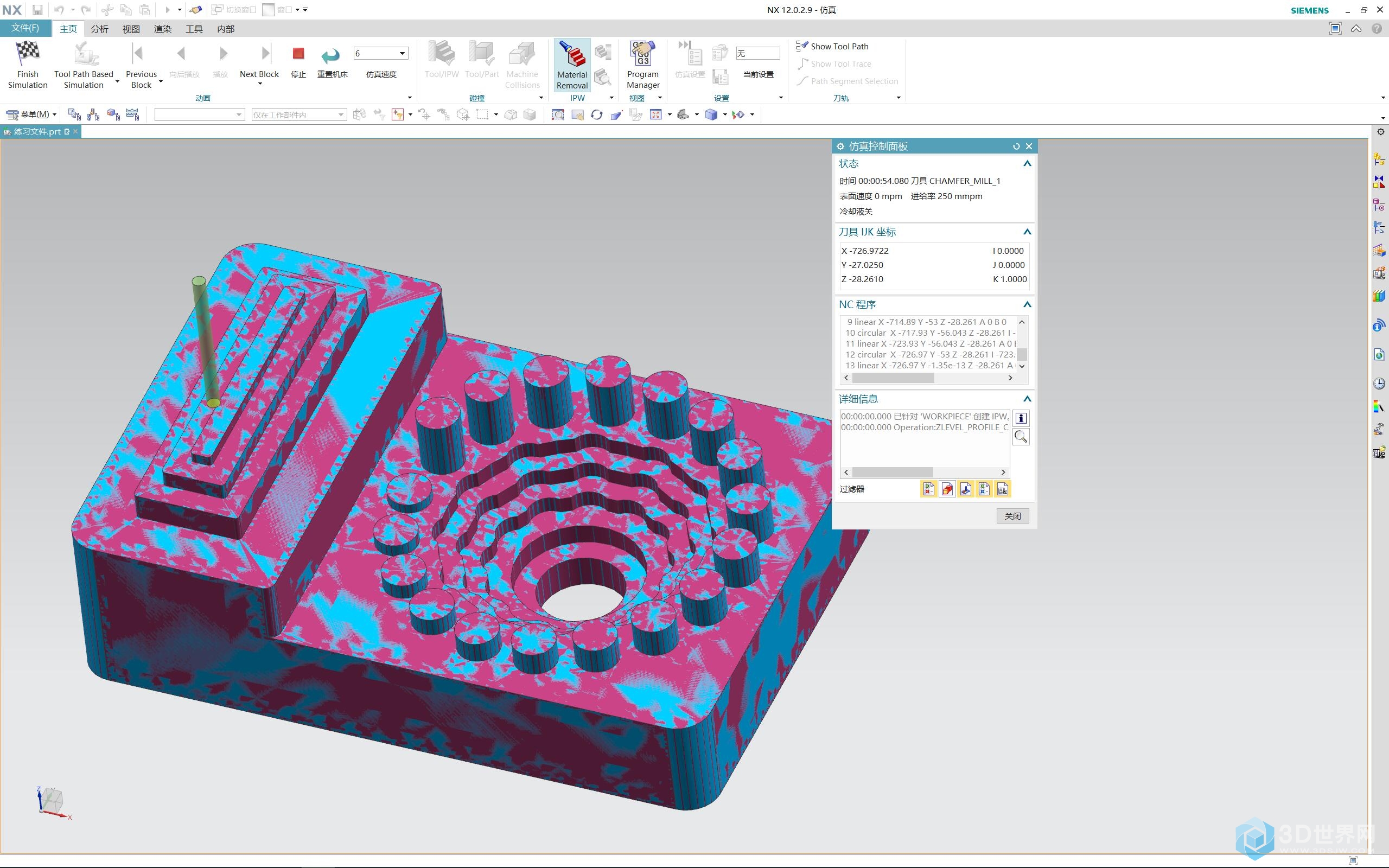Open the Tool Path Based Simulation dropdown arrow
The width and height of the screenshot is (1389, 868).
click(117, 81)
